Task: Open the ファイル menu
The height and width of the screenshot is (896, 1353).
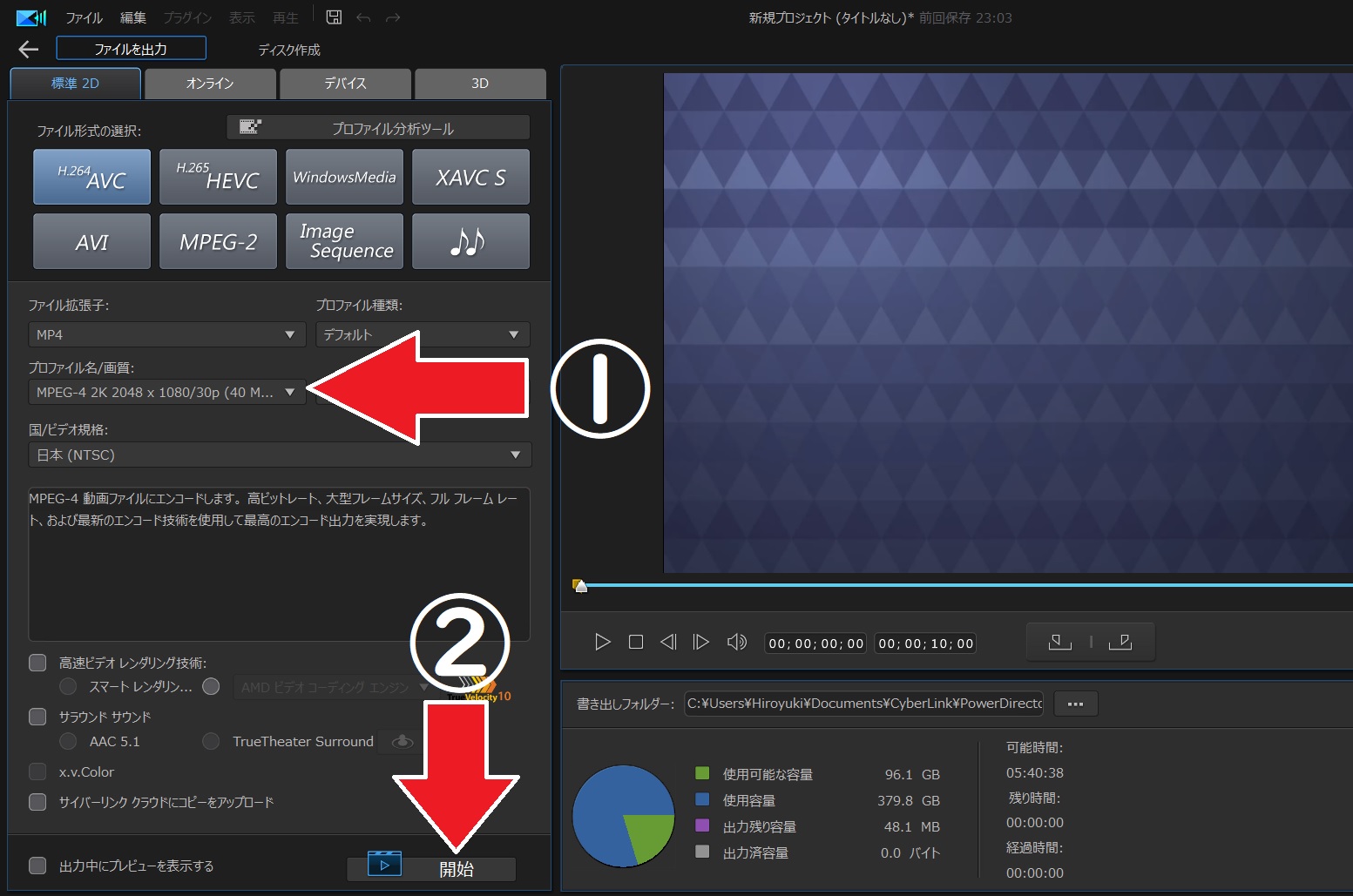Action: pos(85,18)
